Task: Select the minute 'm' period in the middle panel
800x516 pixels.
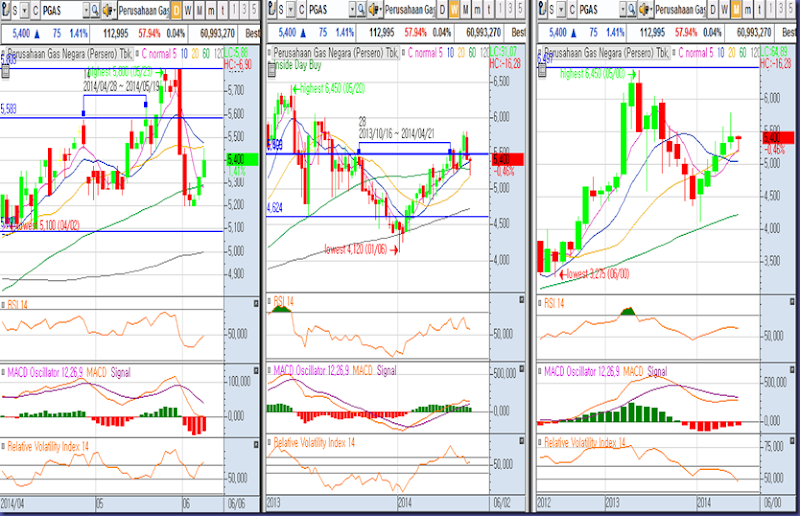Action: 477,9
